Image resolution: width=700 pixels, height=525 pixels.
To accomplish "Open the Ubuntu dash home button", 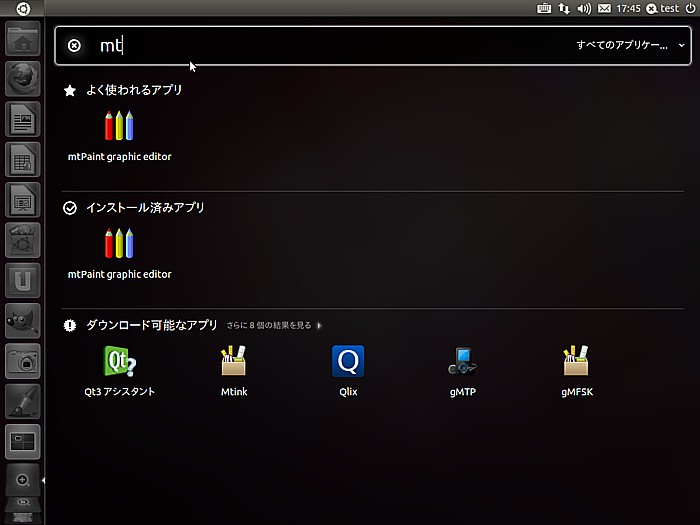I will [22, 8].
